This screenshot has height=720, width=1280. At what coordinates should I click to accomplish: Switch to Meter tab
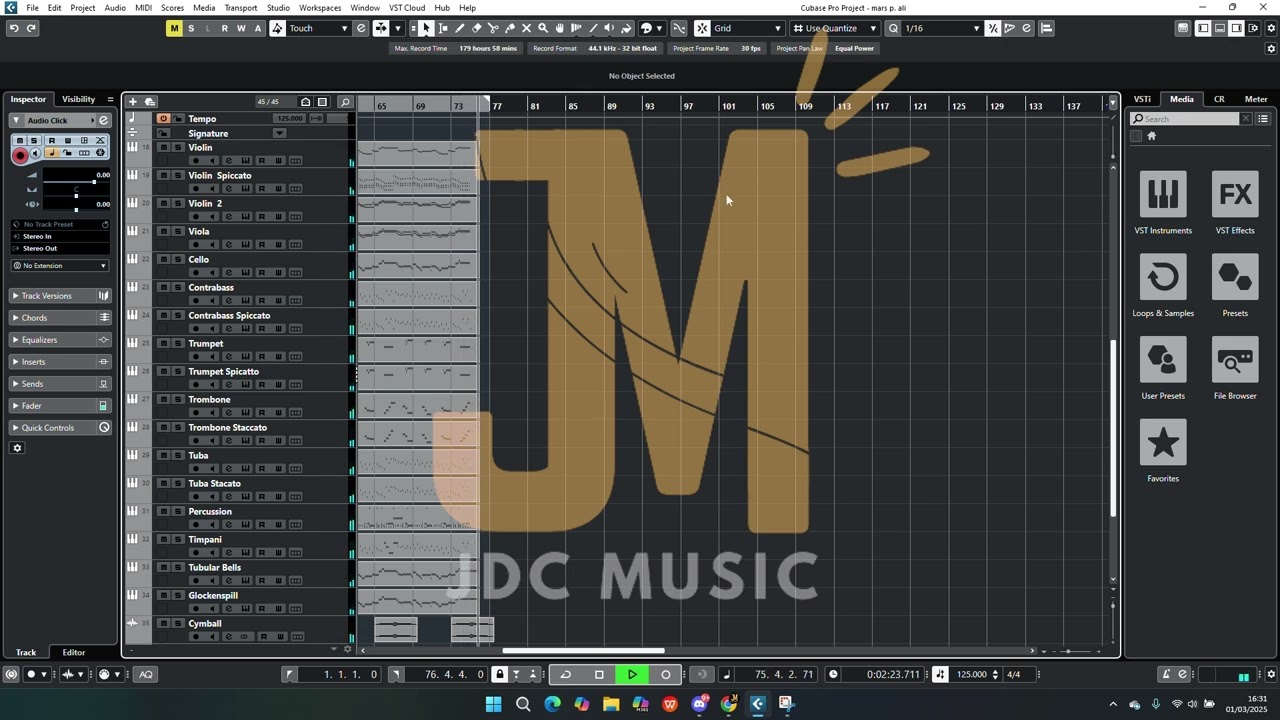click(1256, 99)
